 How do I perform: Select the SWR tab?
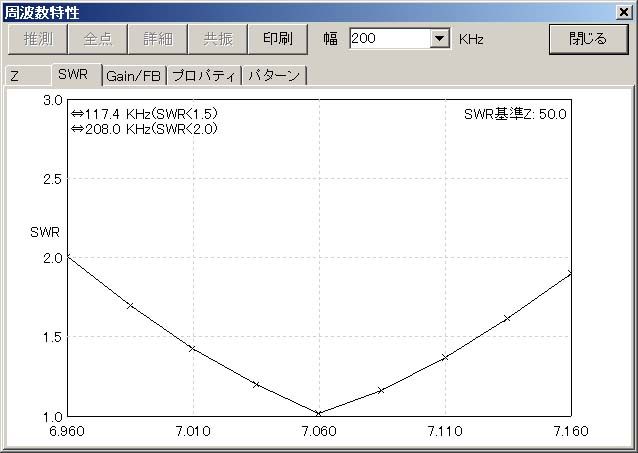coord(76,74)
